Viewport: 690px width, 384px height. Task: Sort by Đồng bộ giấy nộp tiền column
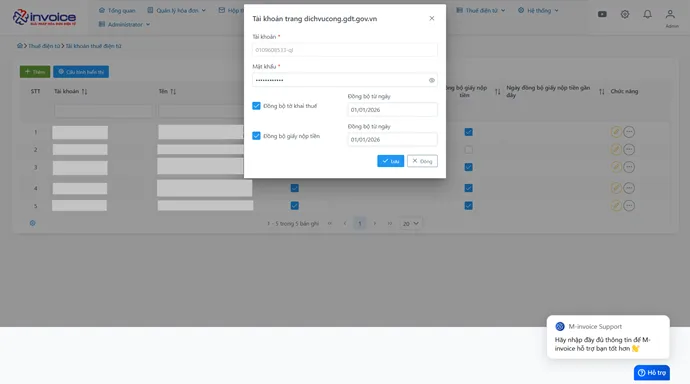(x=498, y=91)
